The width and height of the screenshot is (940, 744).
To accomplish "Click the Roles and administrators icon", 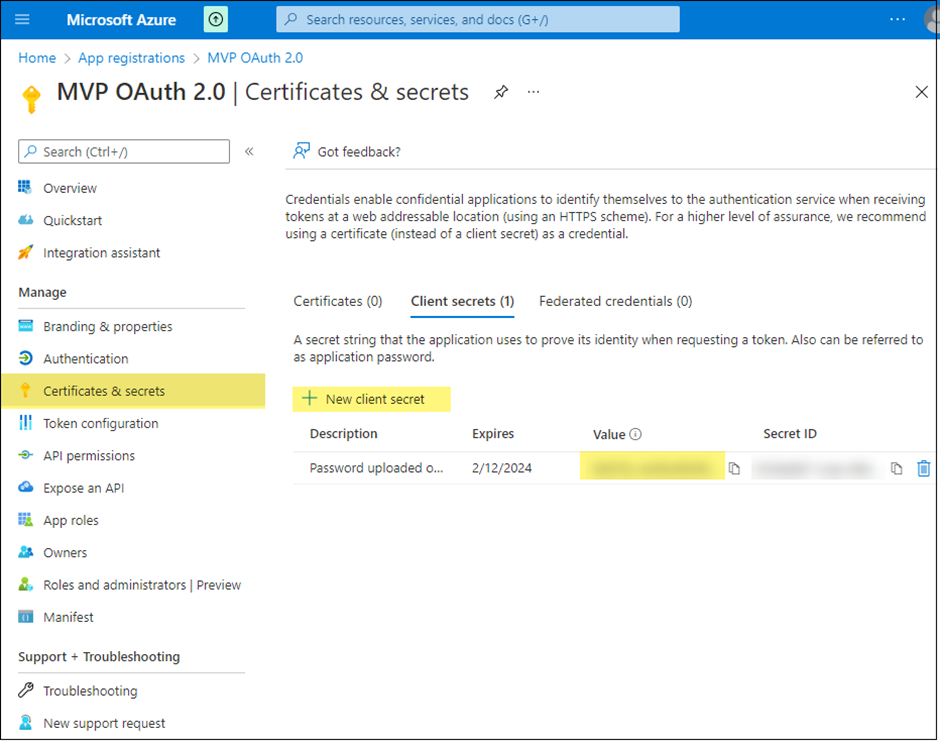I will coord(25,585).
